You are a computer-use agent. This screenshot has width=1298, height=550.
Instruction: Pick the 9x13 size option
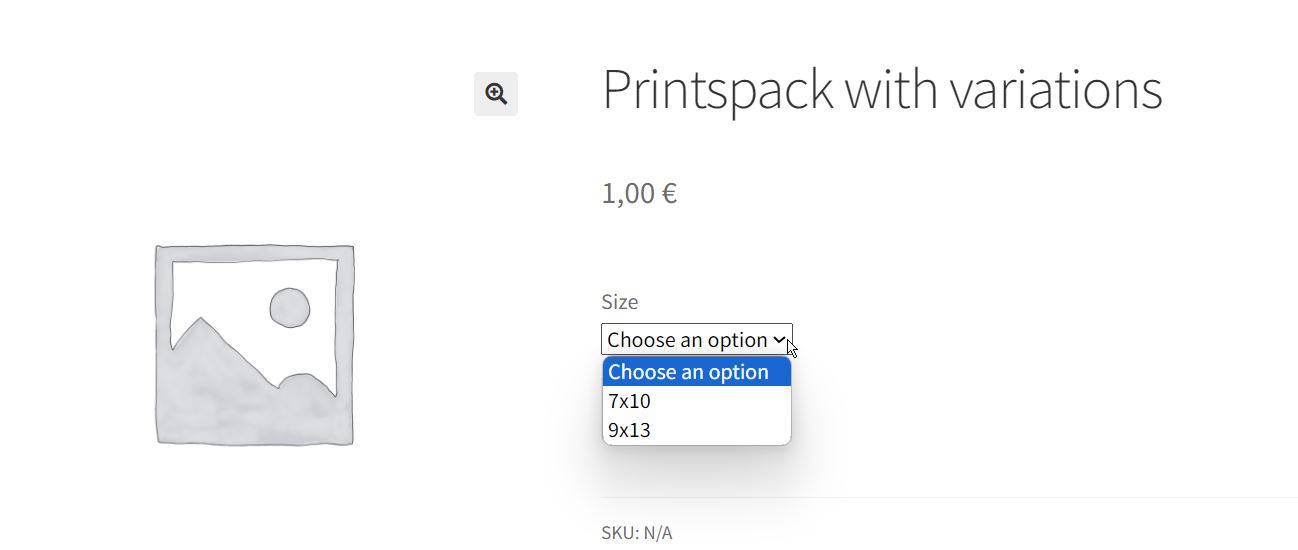click(x=630, y=430)
